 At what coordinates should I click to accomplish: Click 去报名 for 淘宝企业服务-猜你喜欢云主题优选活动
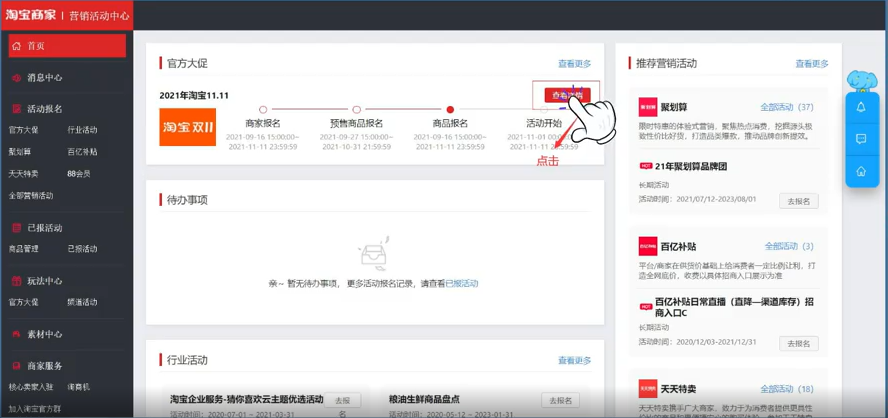click(342, 400)
